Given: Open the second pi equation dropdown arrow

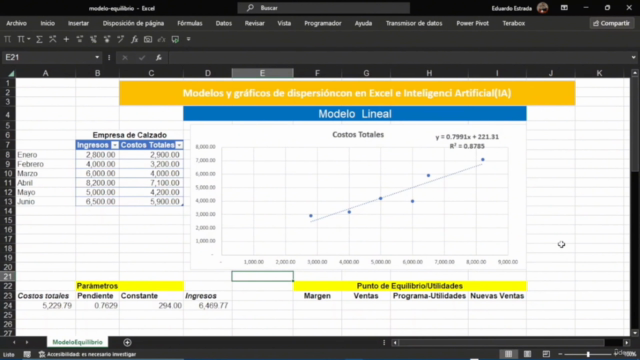Looking at the screenshot, I should [x=29, y=39].
